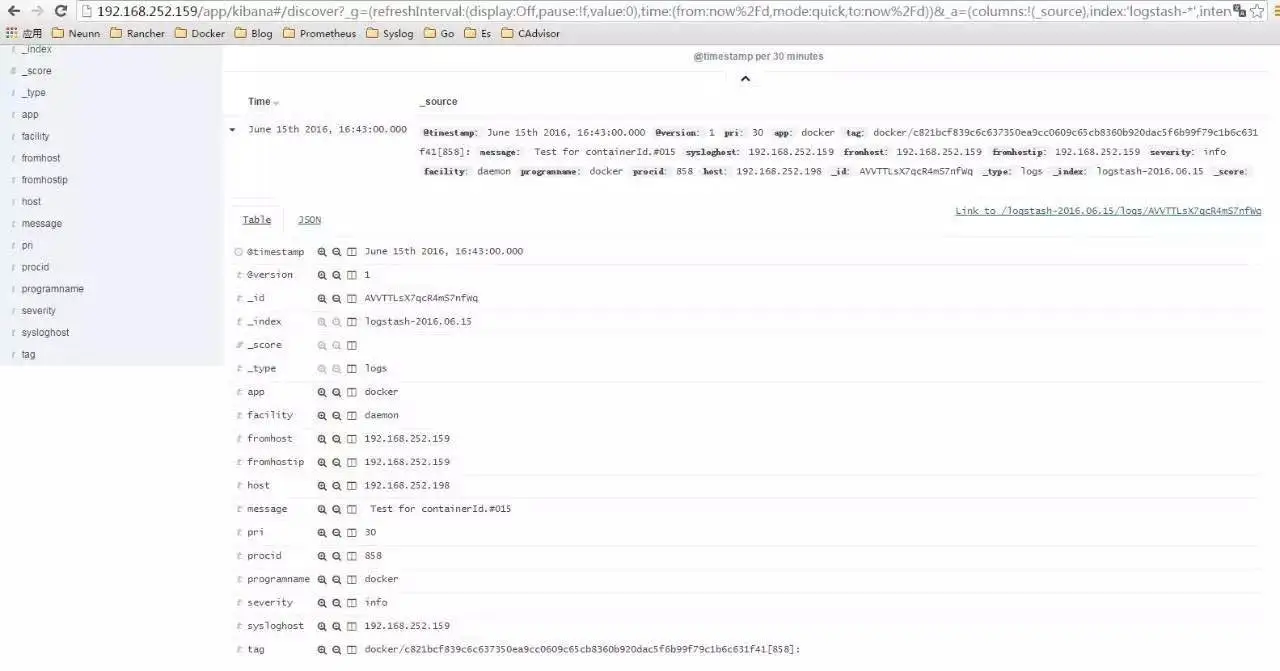The image size is (1280, 671).
Task: Select the programname field in sidebar
Action: [53, 289]
